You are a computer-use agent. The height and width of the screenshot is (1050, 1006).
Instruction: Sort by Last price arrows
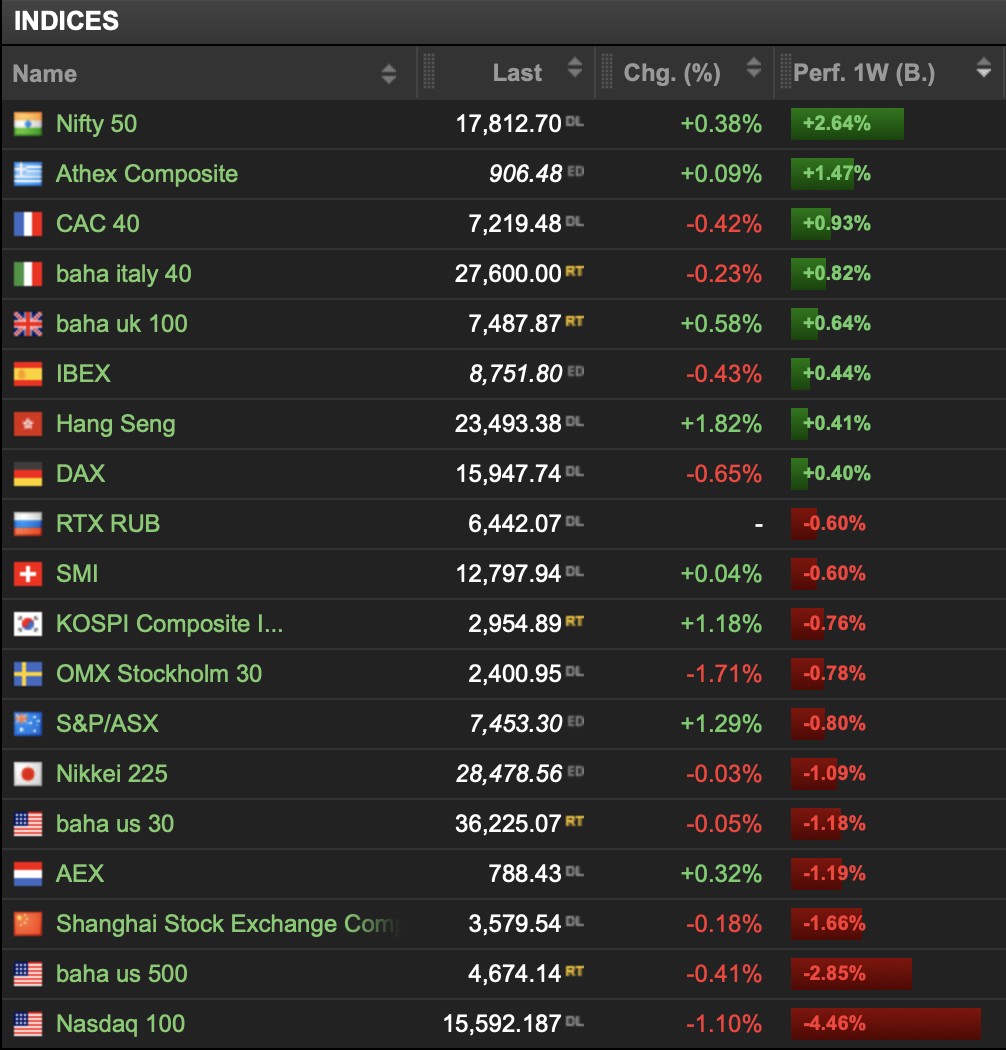[575, 68]
